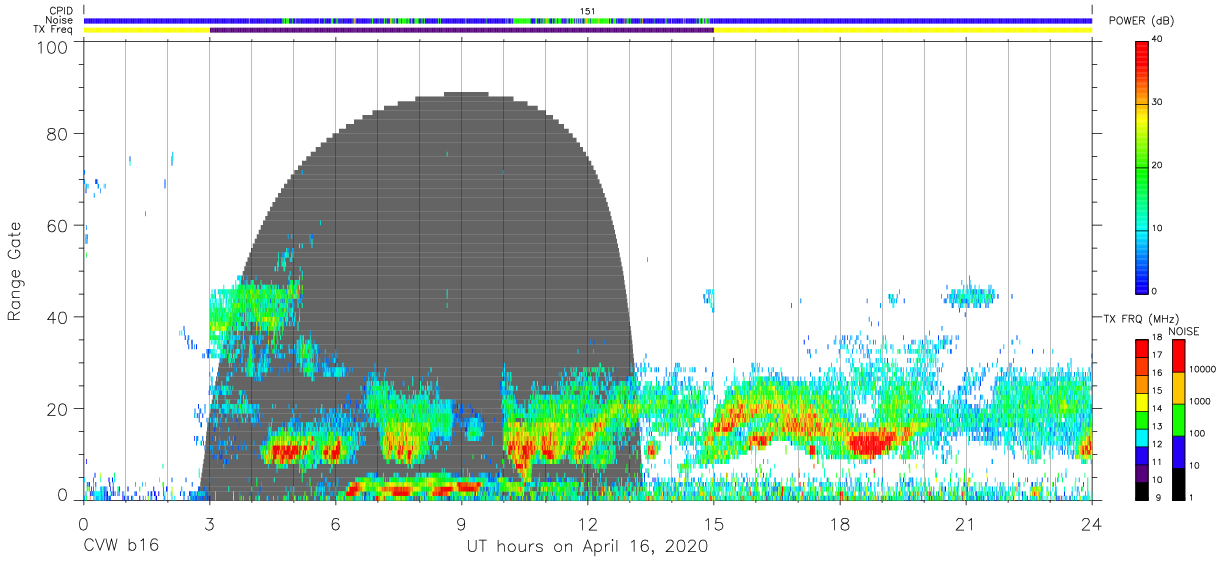Click the 15 tick of TX FRQ legend

(1157, 391)
